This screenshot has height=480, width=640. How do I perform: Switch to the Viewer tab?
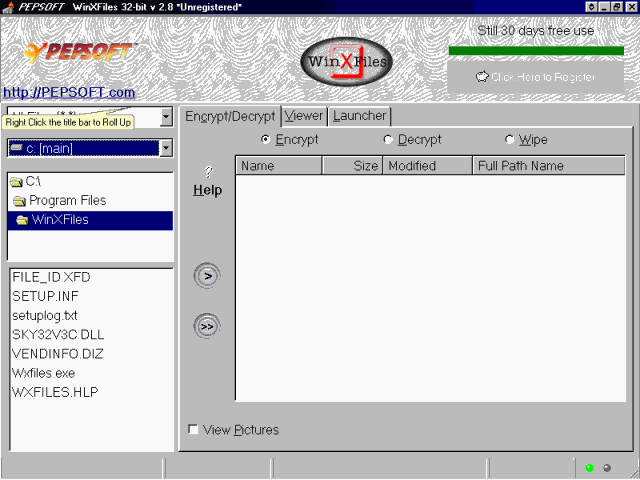pyautogui.click(x=304, y=116)
